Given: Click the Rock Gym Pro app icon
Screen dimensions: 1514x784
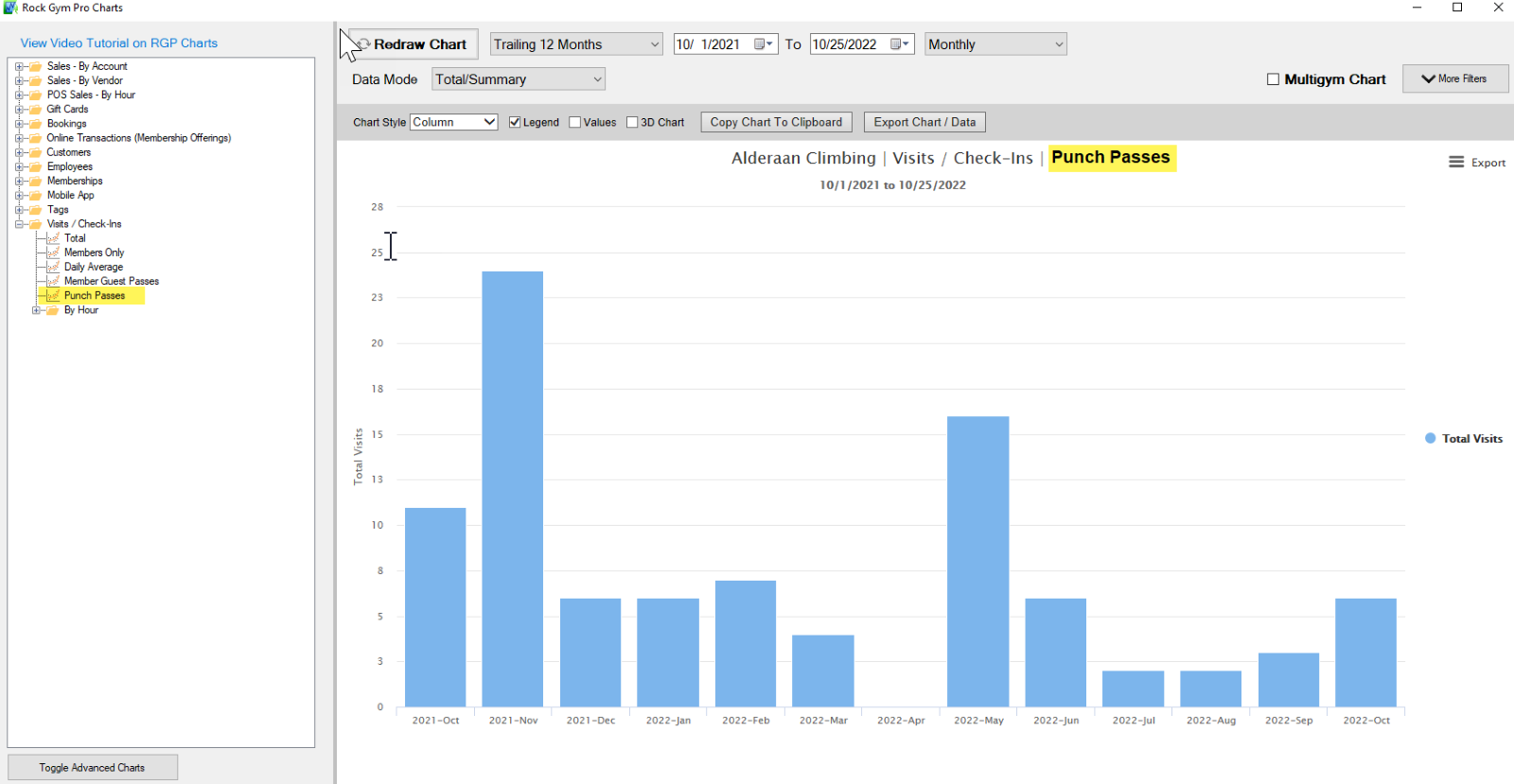Looking at the screenshot, I should 10,8.
